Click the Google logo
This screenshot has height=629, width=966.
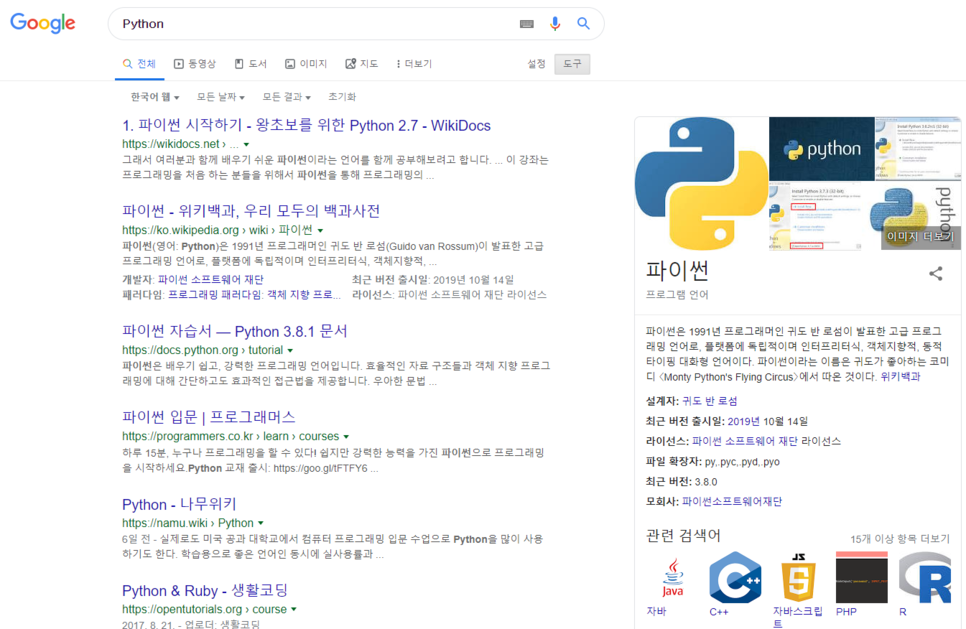pyautogui.click(x=43, y=23)
